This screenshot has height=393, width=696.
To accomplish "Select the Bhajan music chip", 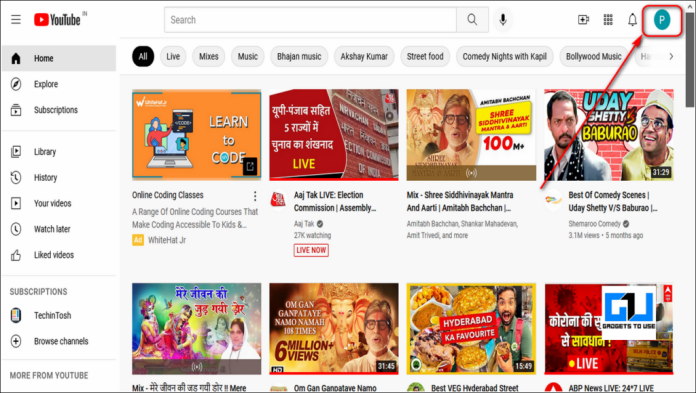I will click(299, 56).
